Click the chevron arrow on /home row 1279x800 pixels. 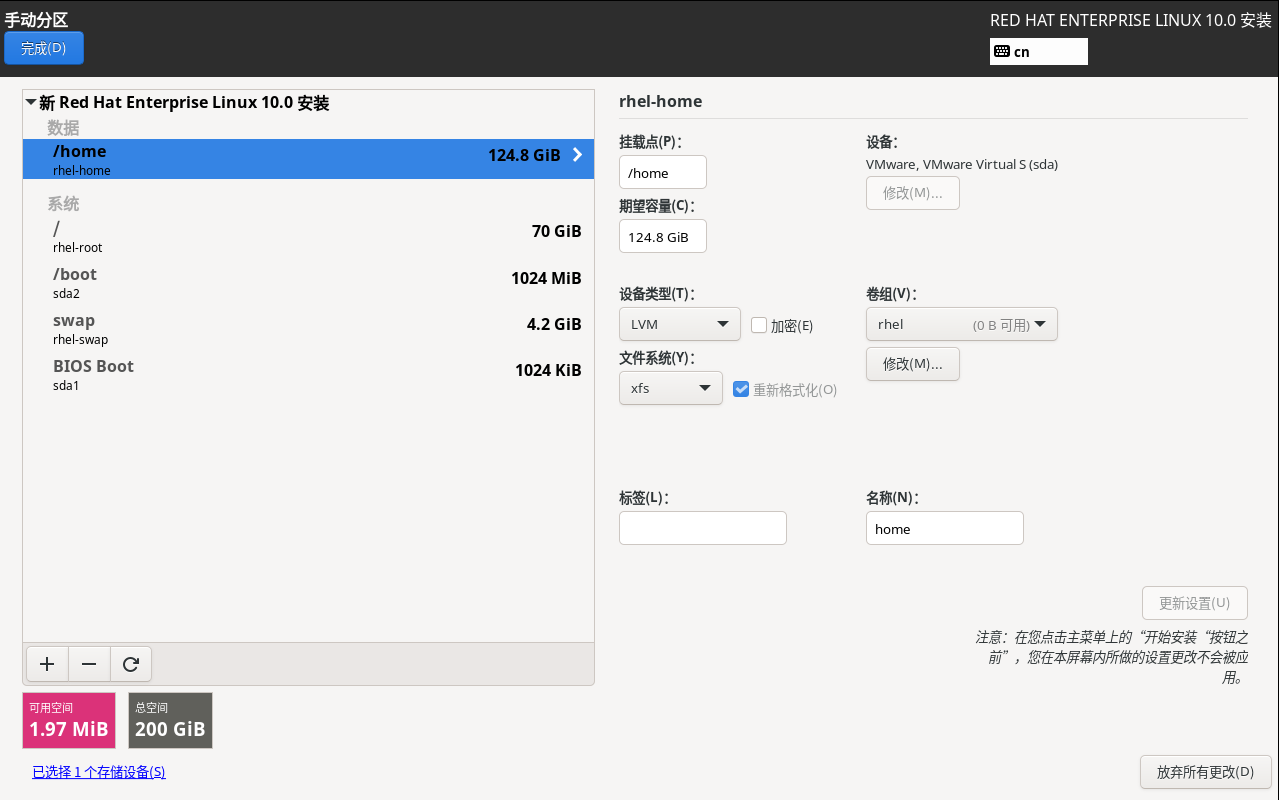(577, 155)
